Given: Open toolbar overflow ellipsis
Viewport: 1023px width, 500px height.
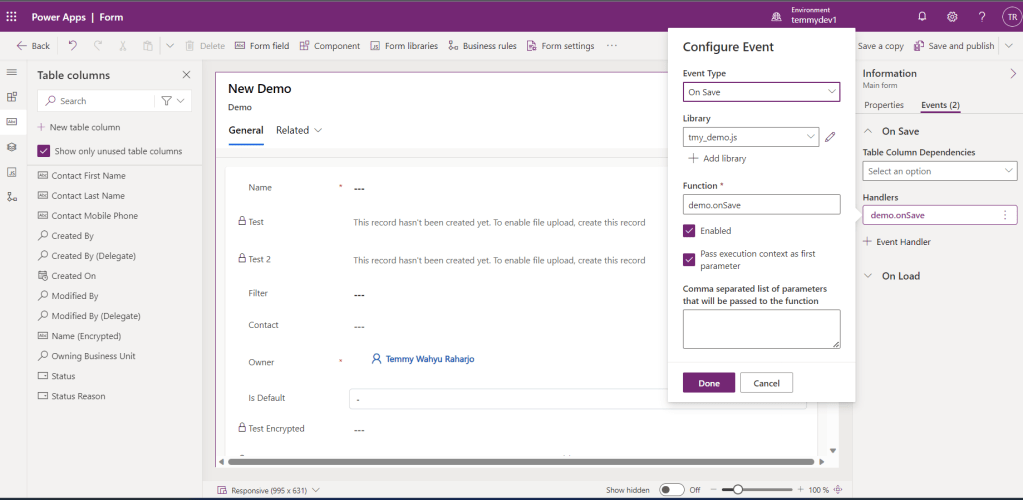Looking at the screenshot, I should (611, 46).
